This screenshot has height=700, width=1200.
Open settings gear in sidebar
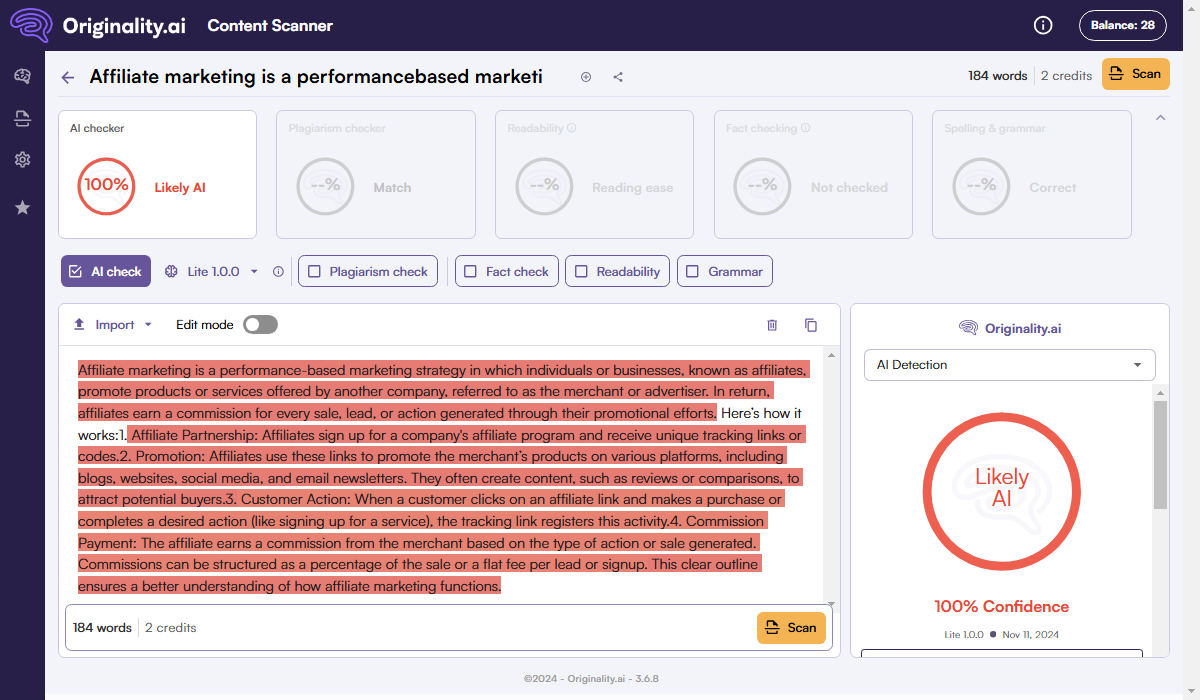click(22, 160)
